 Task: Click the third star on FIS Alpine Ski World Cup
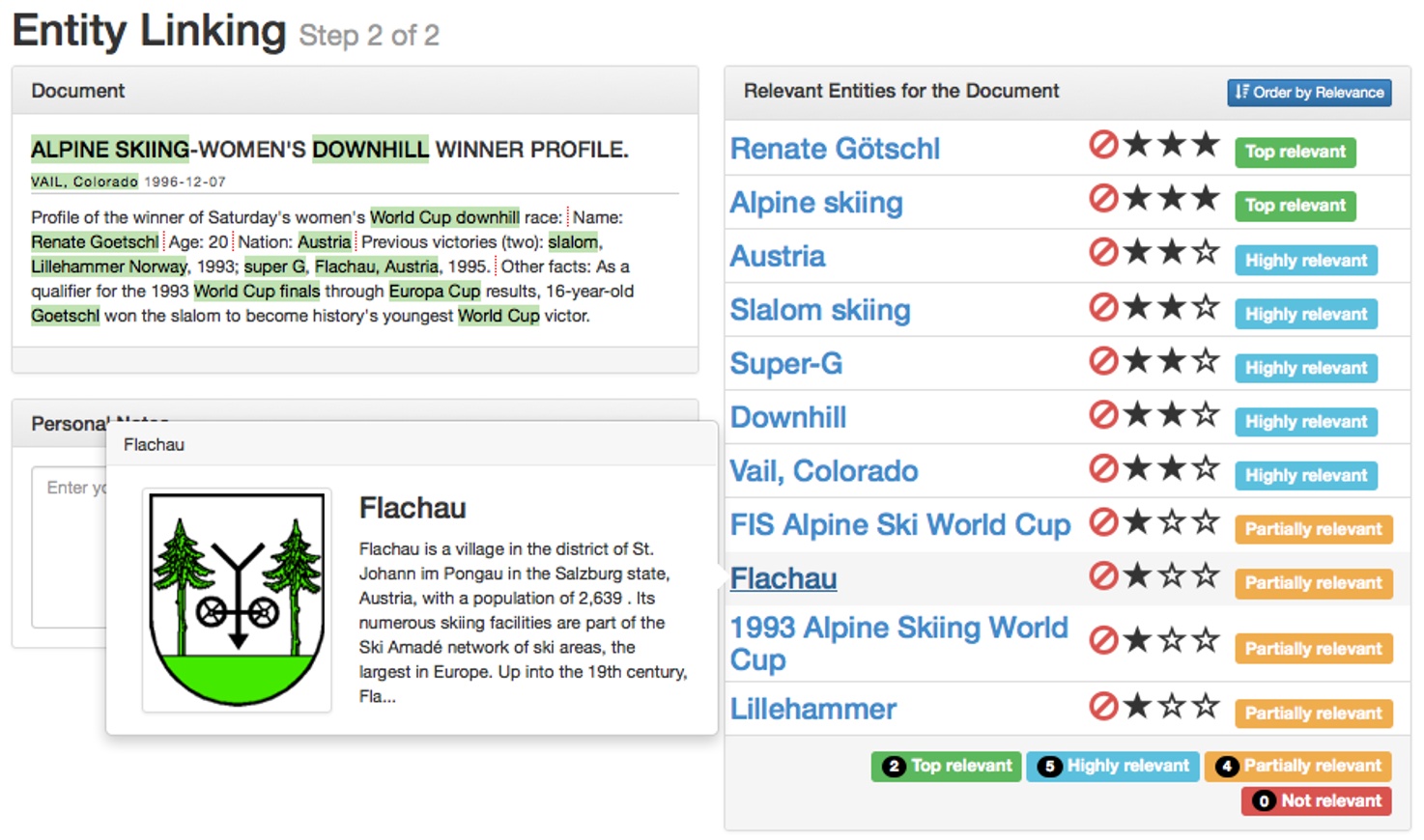(1206, 521)
